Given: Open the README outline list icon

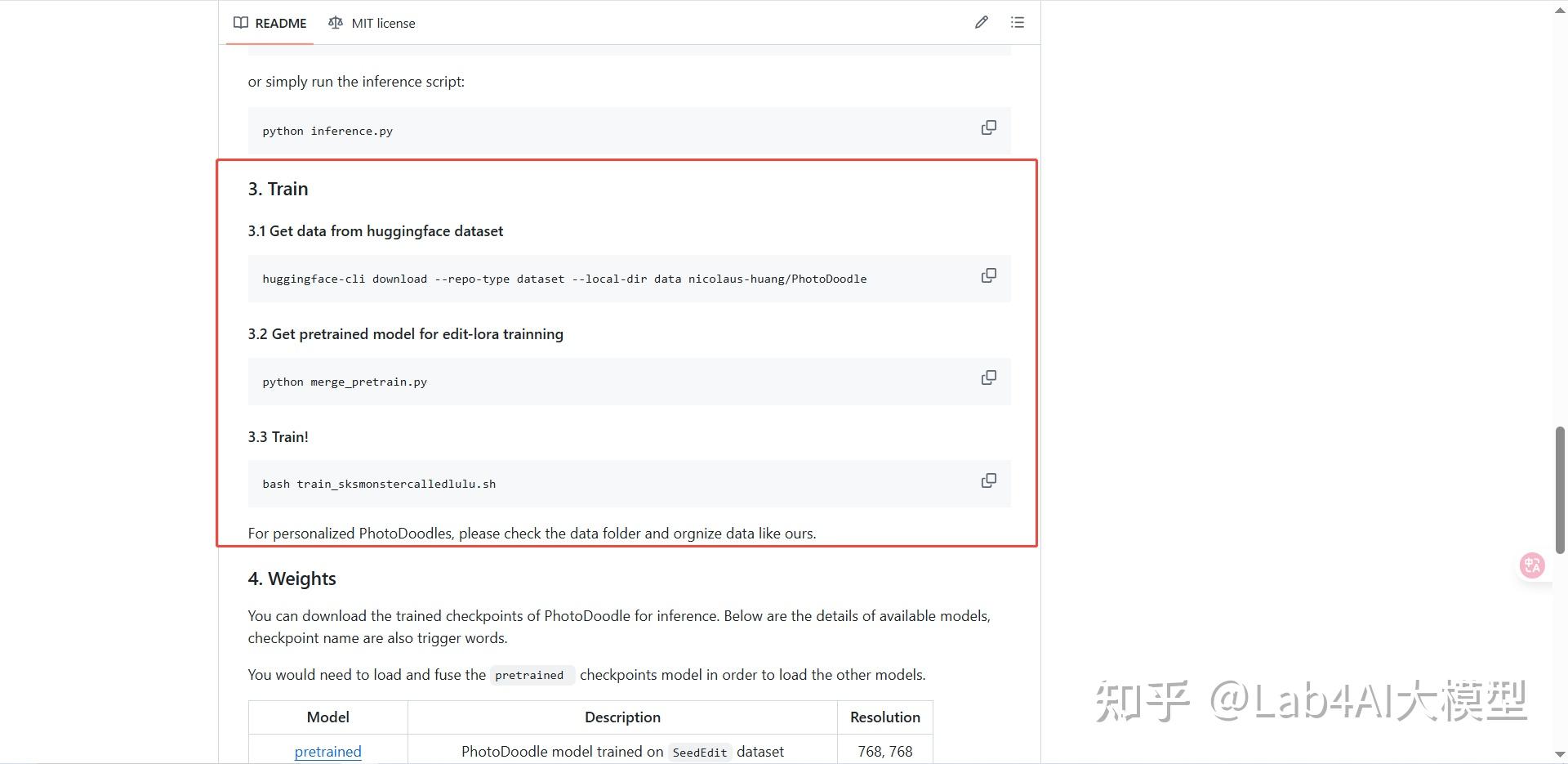Looking at the screenshot, I should (x=1017, y=23).
